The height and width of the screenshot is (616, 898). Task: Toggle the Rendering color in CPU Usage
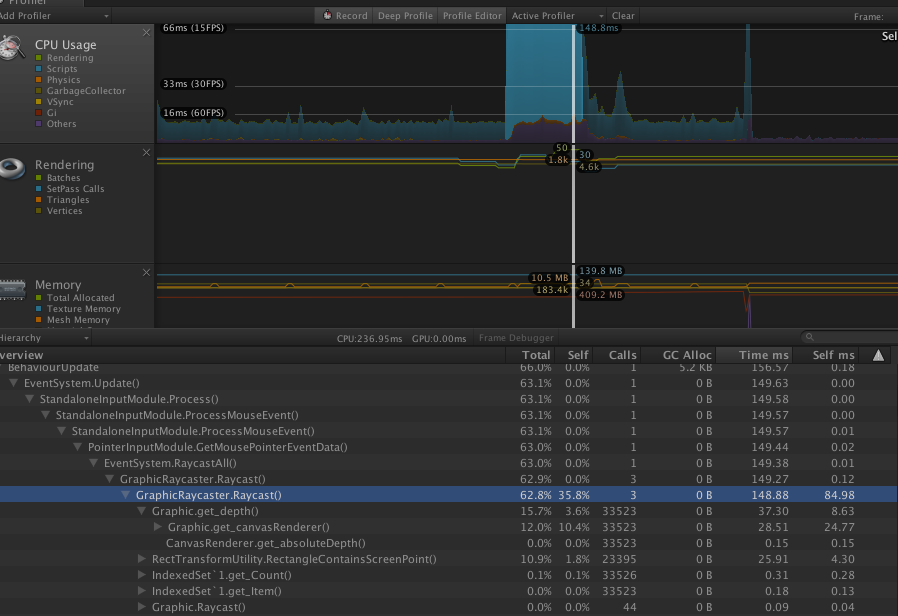coord(39,58)
